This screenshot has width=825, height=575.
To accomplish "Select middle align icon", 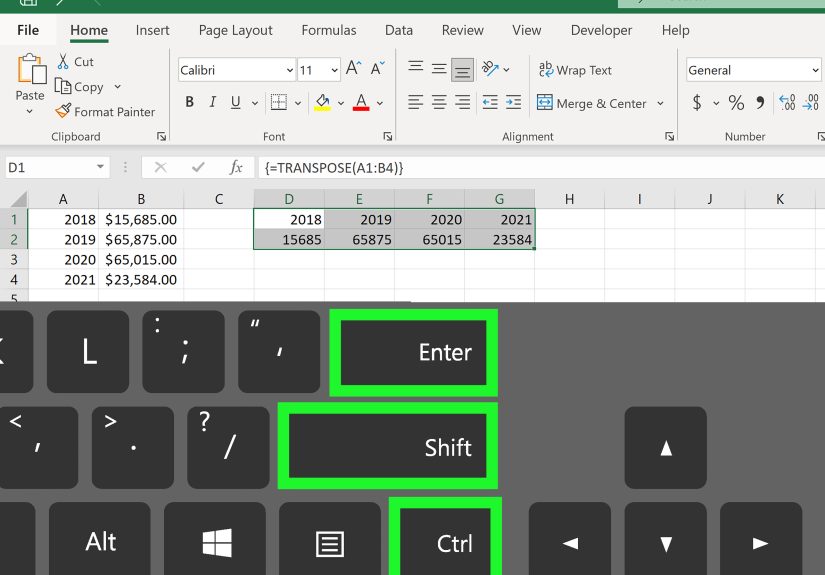I will coord(439,68).
